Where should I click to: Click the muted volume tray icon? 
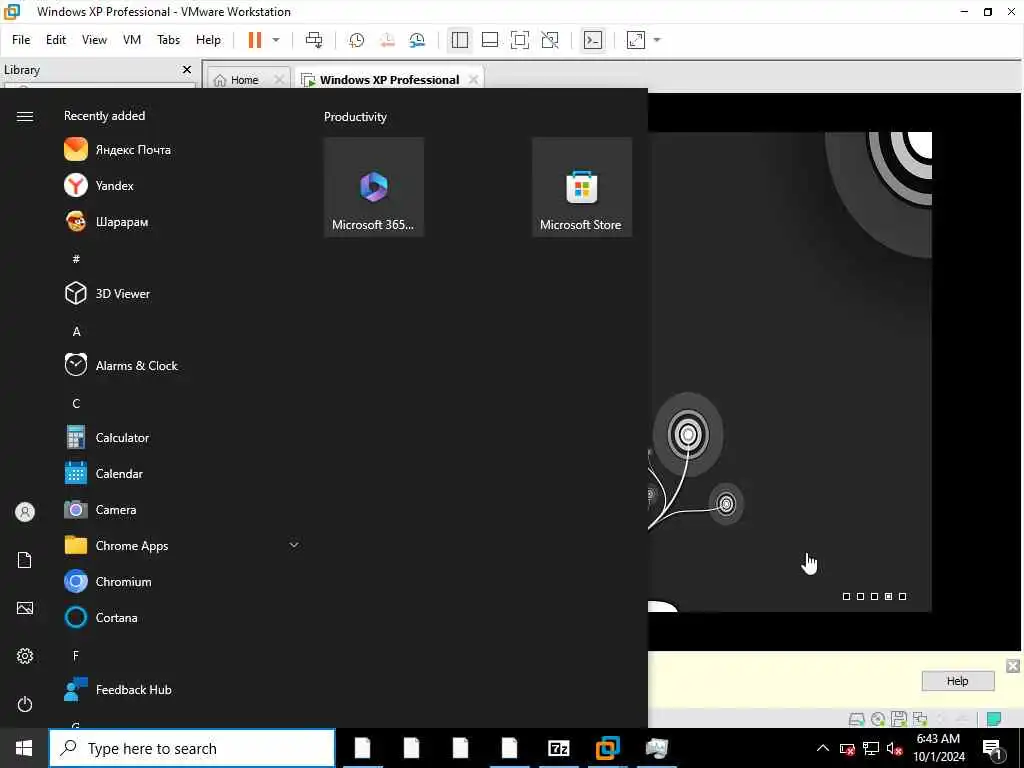tap(895, 748)
